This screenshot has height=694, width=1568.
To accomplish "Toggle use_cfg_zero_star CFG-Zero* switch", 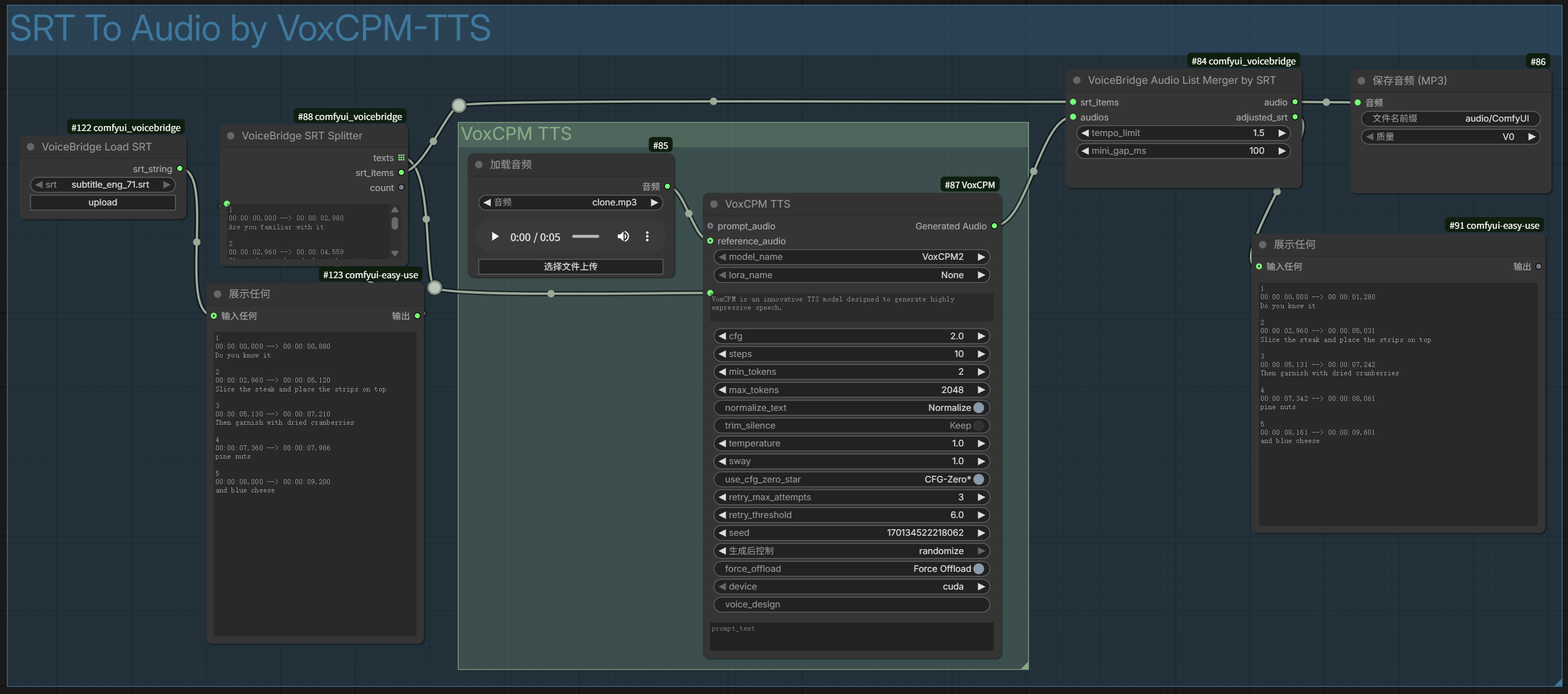I will (978, 479).
